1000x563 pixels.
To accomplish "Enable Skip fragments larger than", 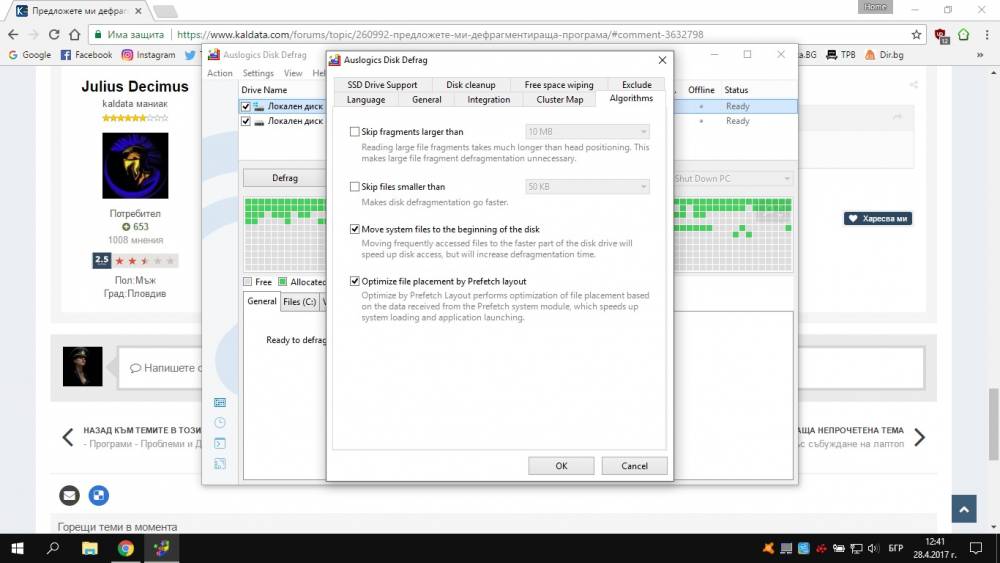I will 355,131.
